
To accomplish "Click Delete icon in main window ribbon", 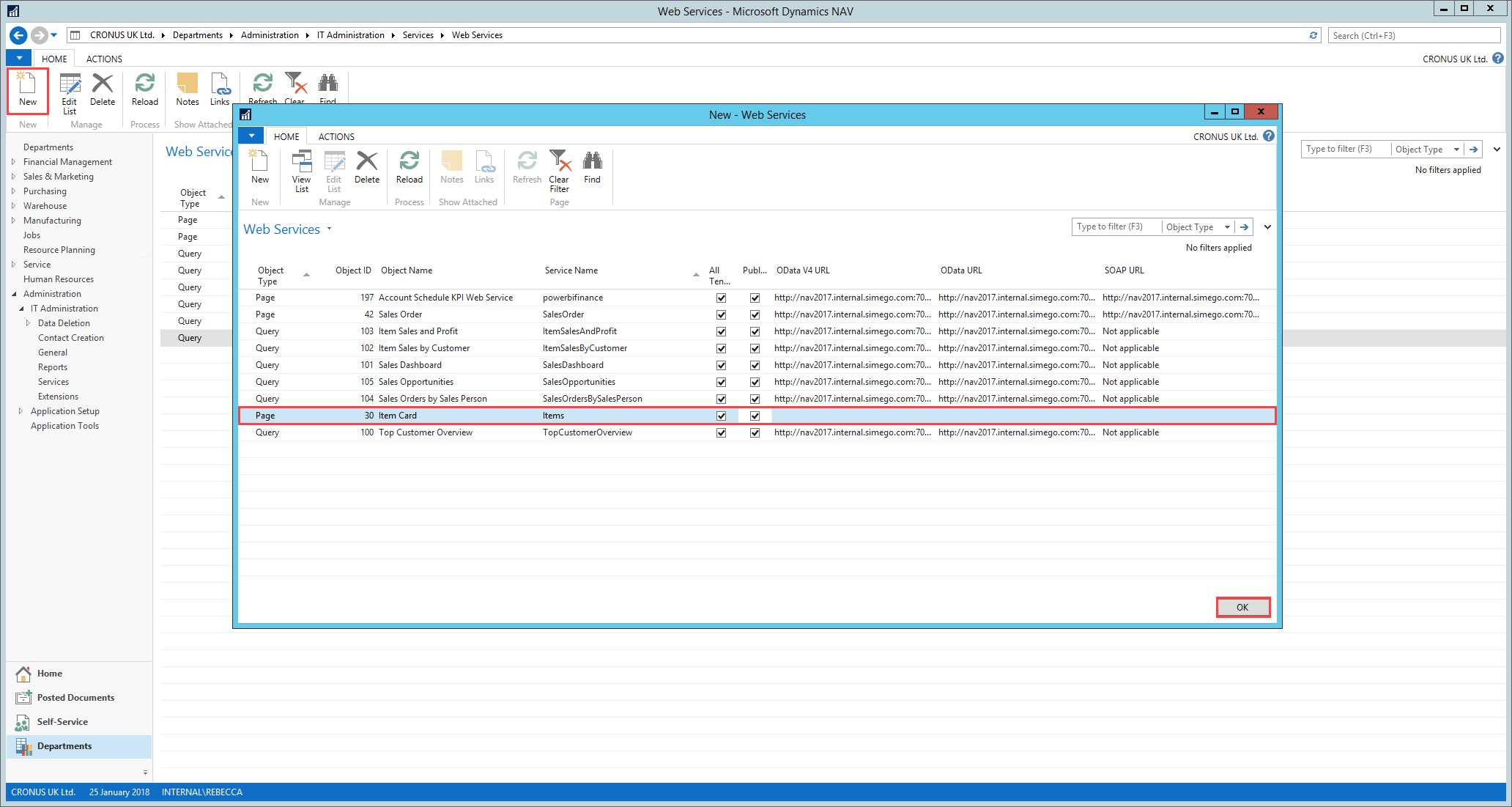I will point(103,90).
